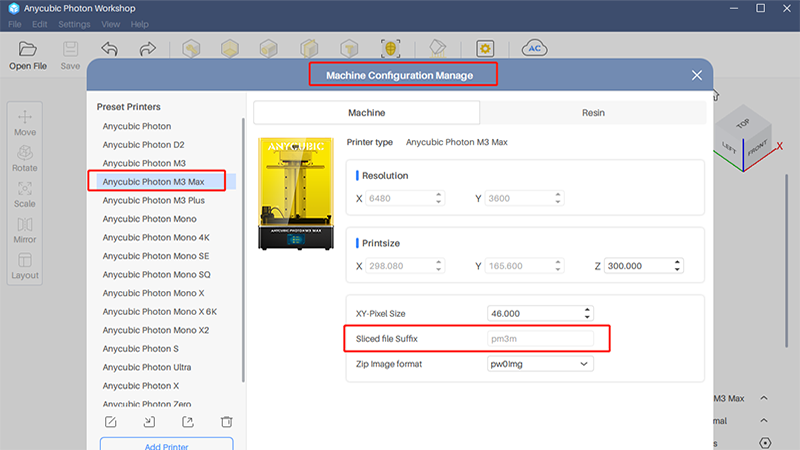Click the delete printer trash icon

click(x=226, y=422)
